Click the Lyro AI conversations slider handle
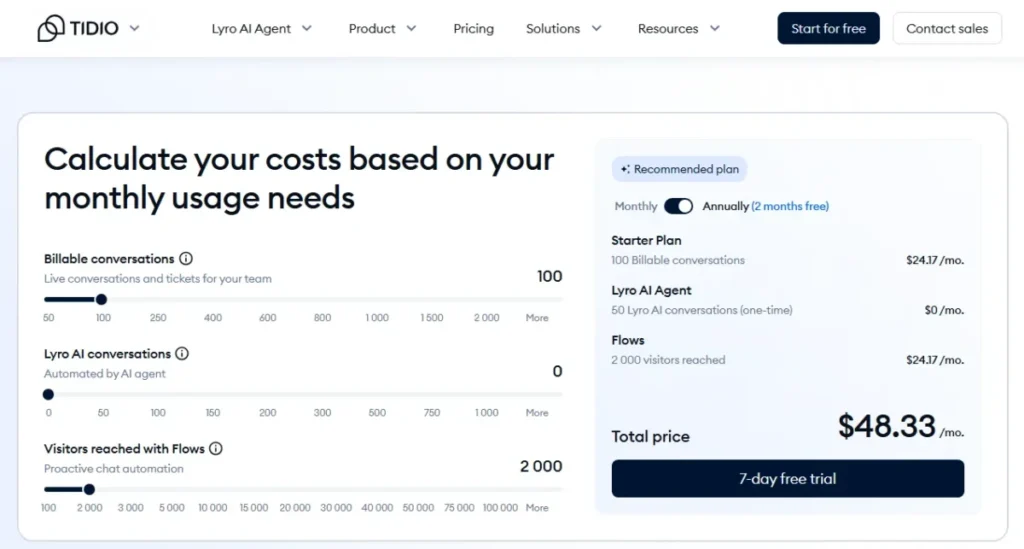1024x549 pixels. click(x=48, y=394)
